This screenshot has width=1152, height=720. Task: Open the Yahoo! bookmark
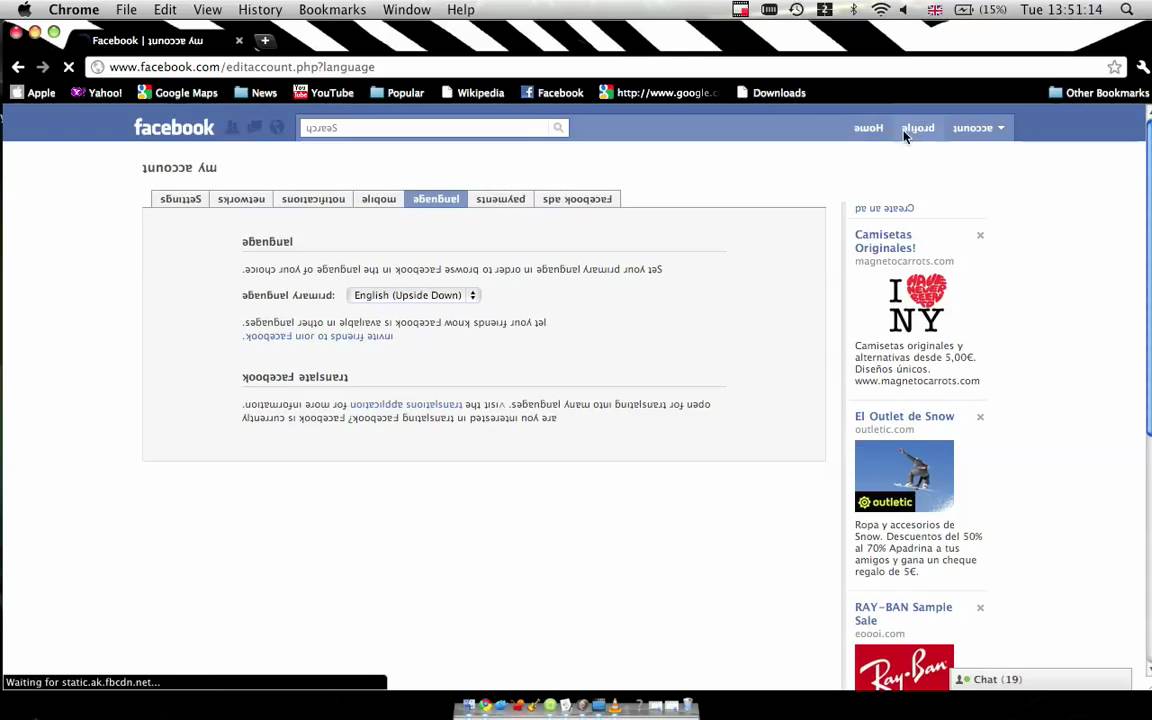click(96, 93)
